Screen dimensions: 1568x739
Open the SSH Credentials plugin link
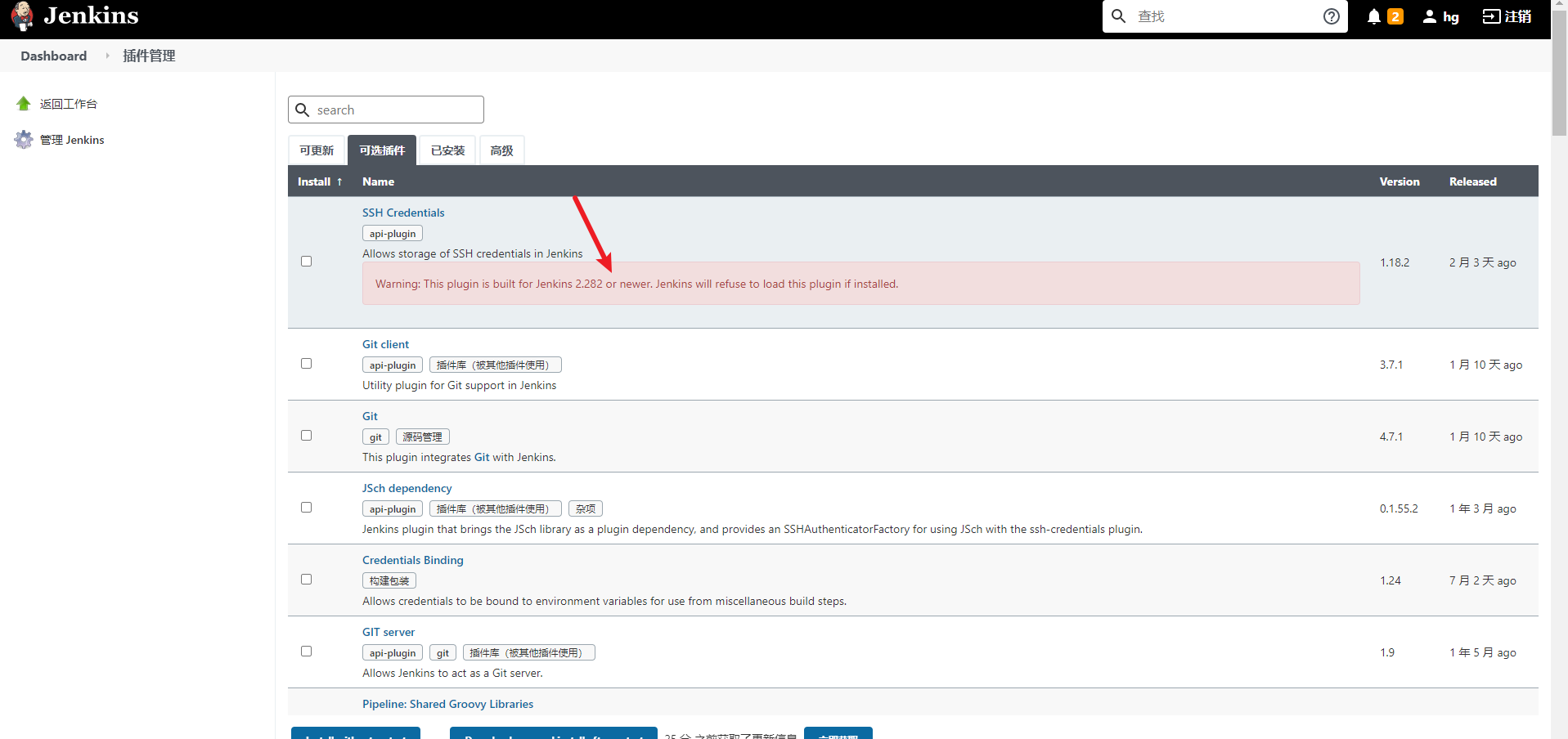403,213
